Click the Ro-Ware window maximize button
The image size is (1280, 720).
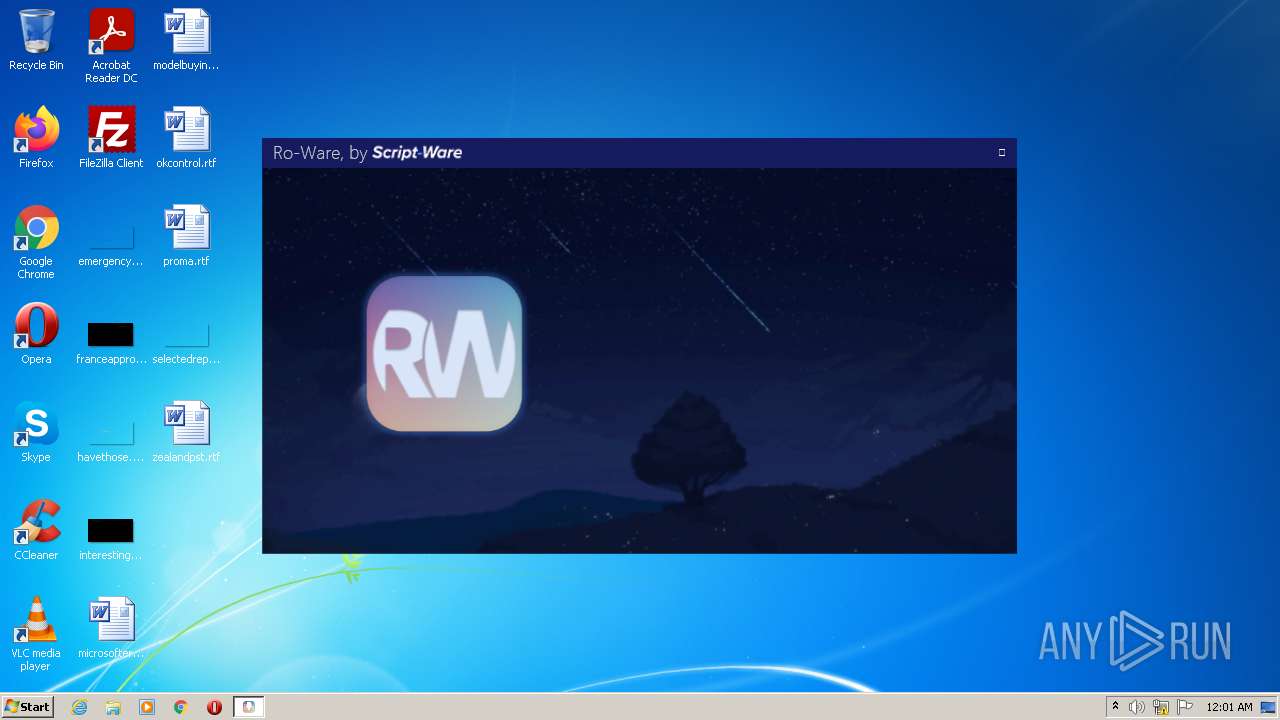point(1002,152)
